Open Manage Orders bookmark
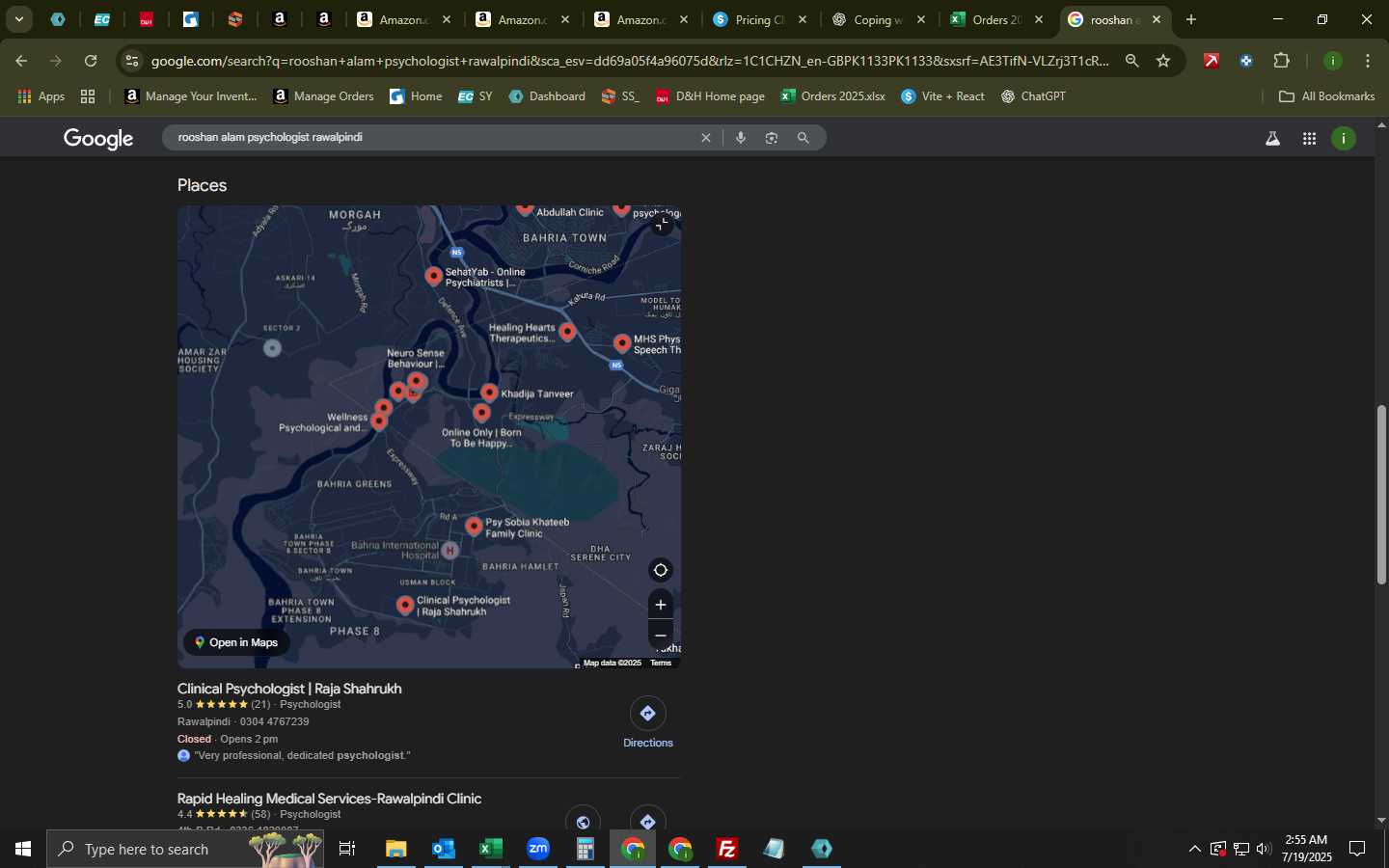The height and width of the screenshot is (868, 1389). point(323,96)
